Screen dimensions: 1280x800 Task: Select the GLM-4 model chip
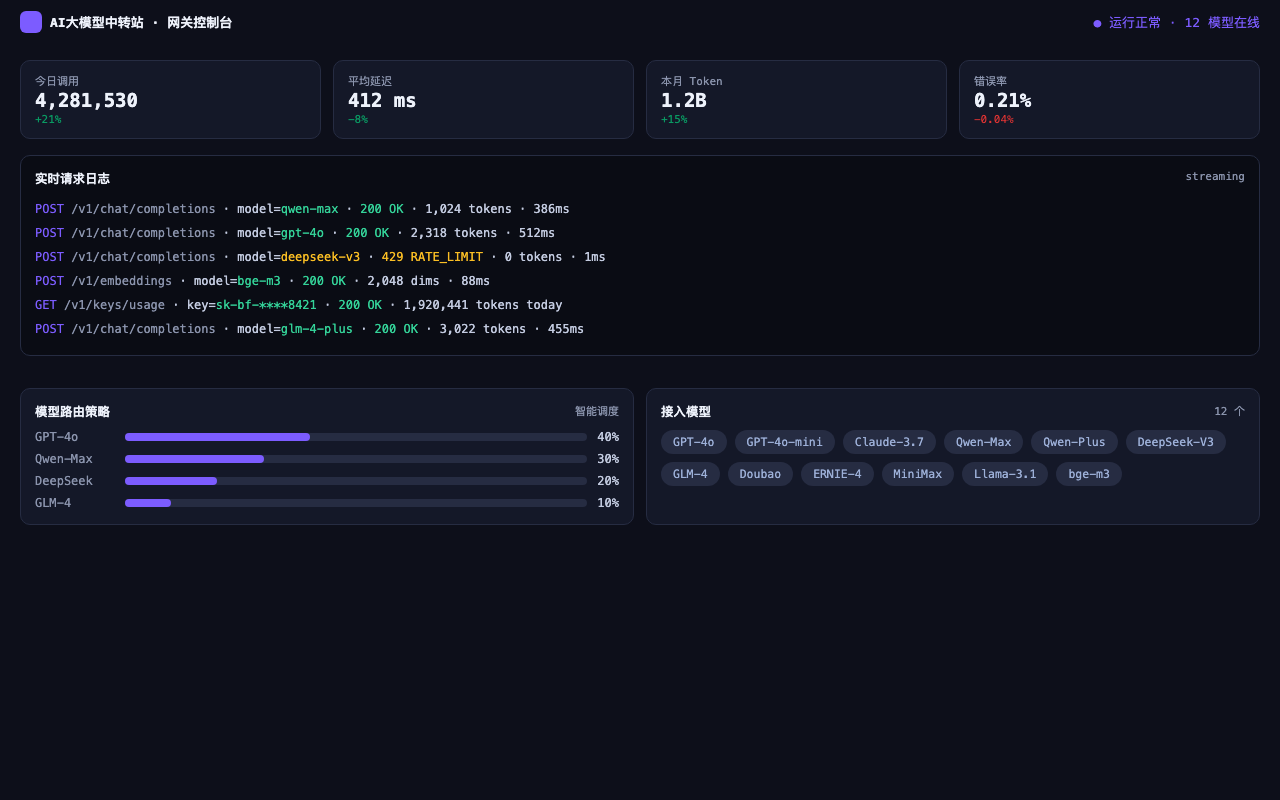690,474
